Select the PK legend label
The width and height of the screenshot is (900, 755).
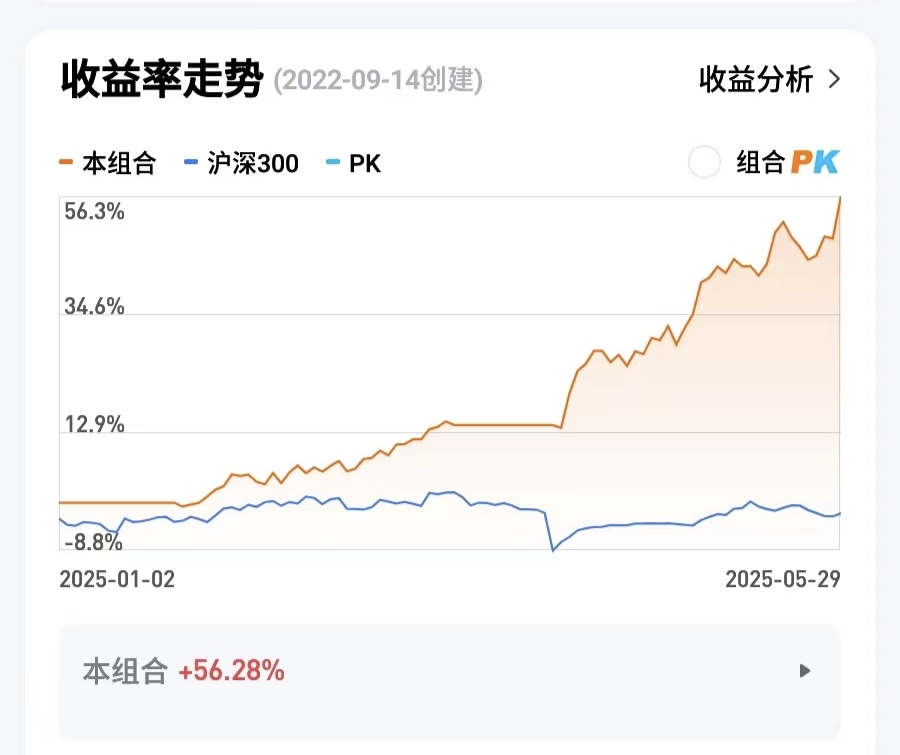pyautogui.click(x=365, y=163)
